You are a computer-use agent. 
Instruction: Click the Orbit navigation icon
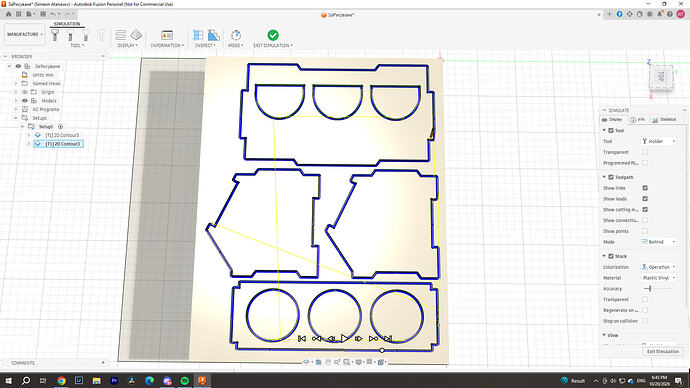coord(306,362)
